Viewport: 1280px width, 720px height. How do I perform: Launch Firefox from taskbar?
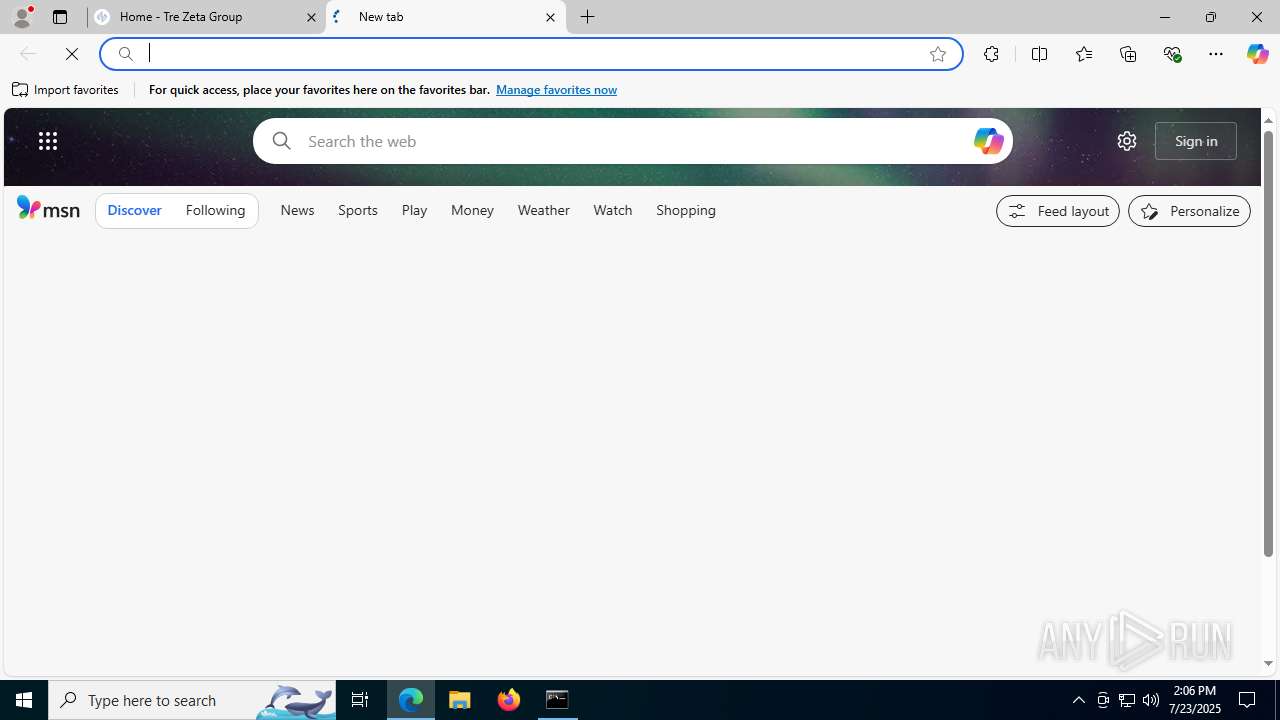click(x=509, y=700)
